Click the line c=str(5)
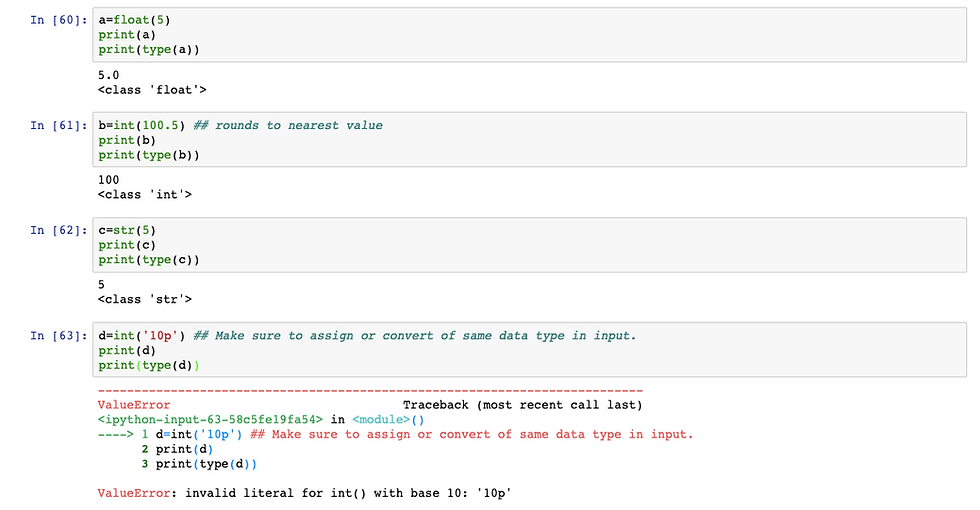980x510 pixels. [x=127, y=231]
